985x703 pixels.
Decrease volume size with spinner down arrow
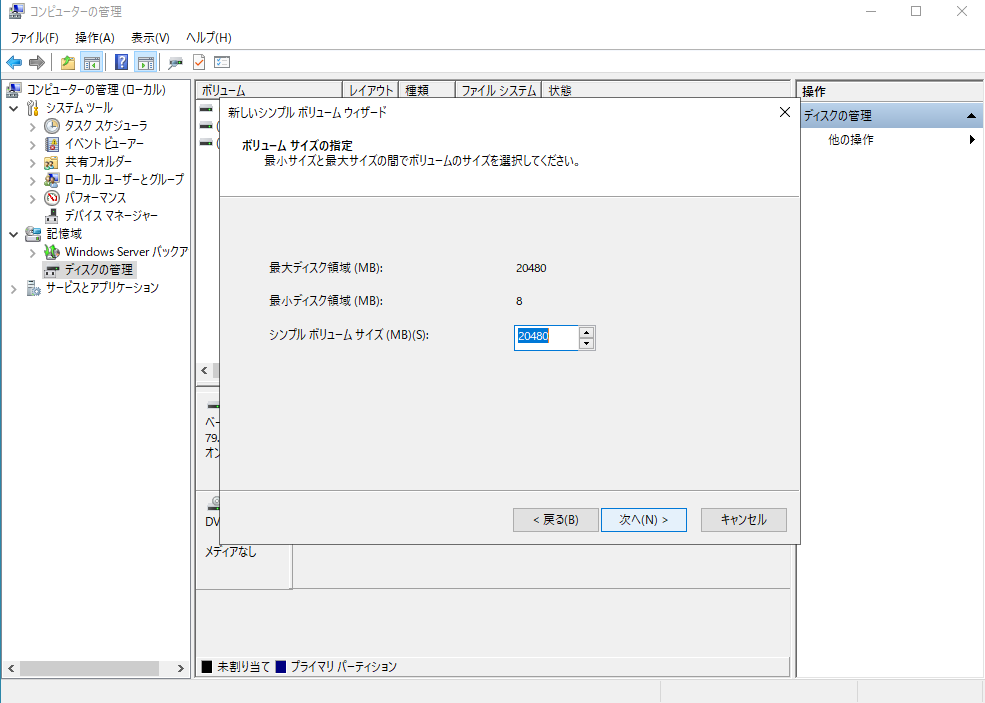(587, 344)
